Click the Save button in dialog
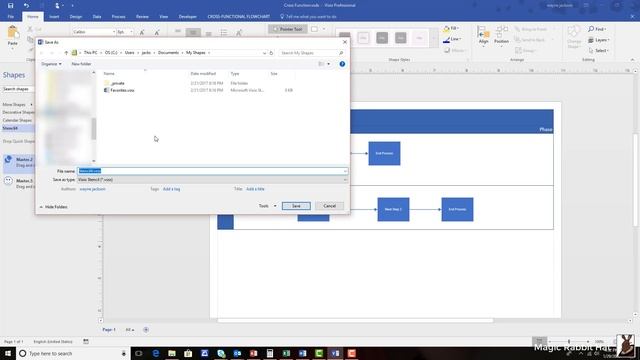 click(296, 206)
